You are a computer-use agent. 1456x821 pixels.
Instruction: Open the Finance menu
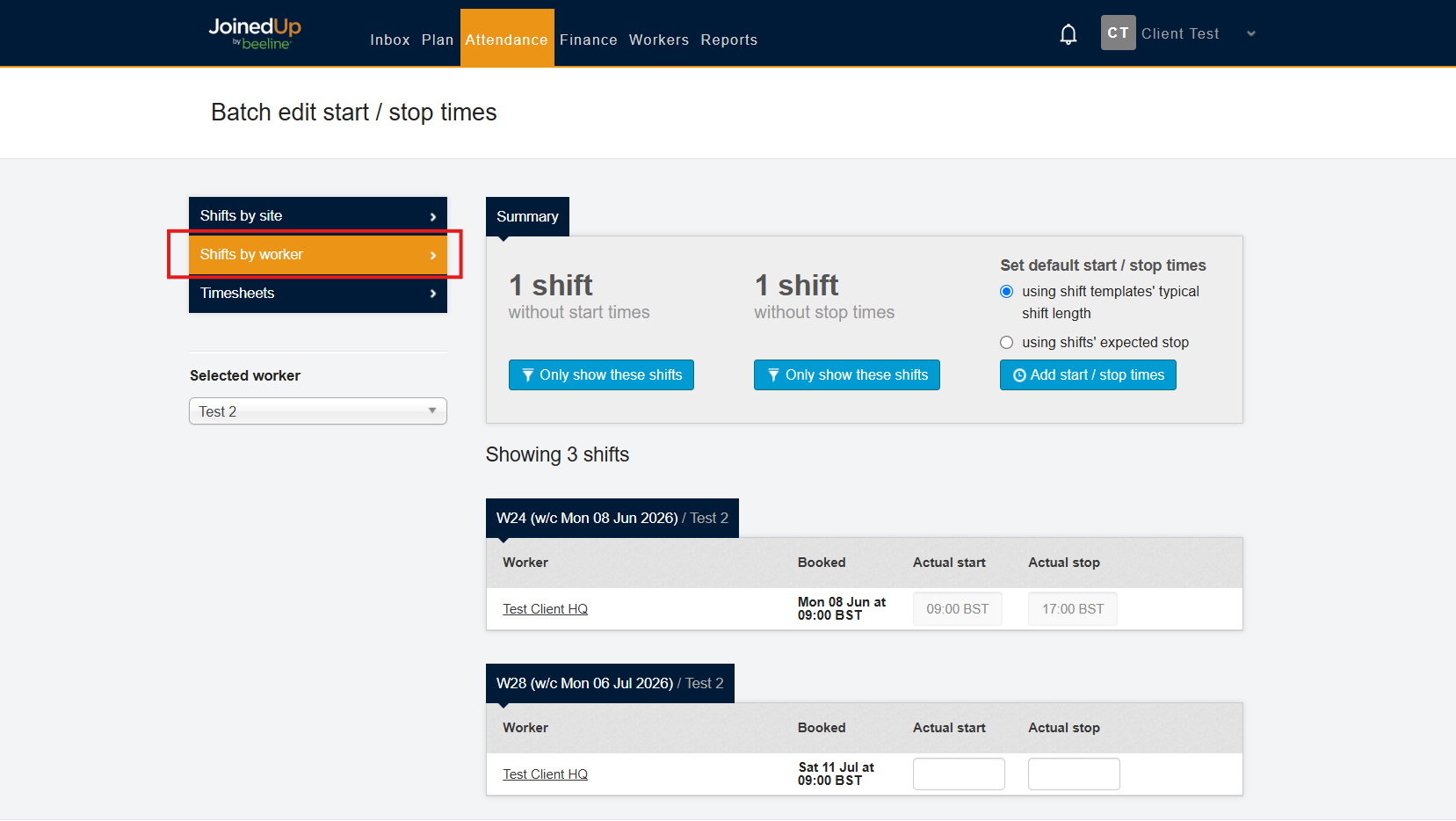coord(589,40)
